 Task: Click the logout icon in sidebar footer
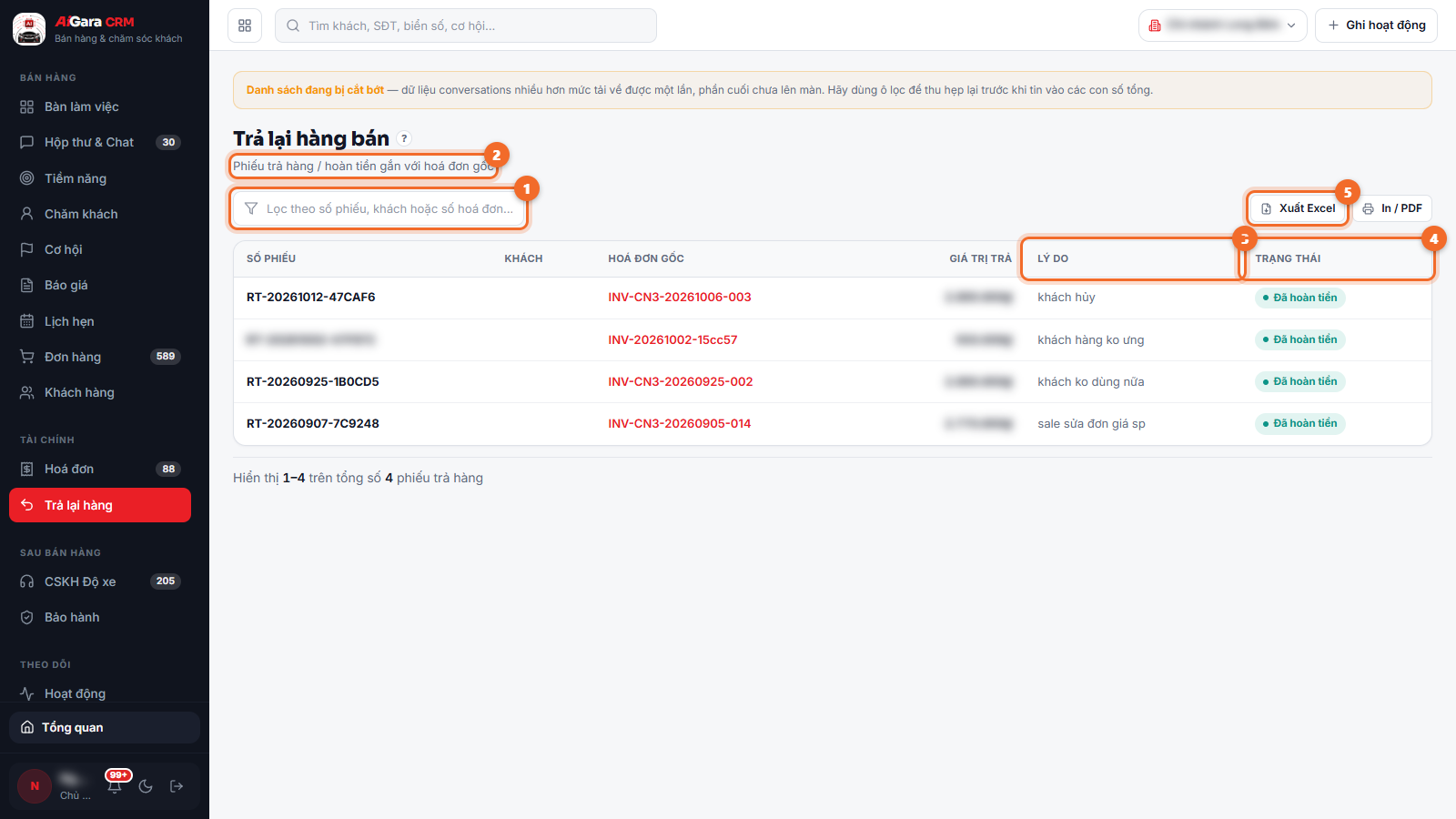pos(177,786)
